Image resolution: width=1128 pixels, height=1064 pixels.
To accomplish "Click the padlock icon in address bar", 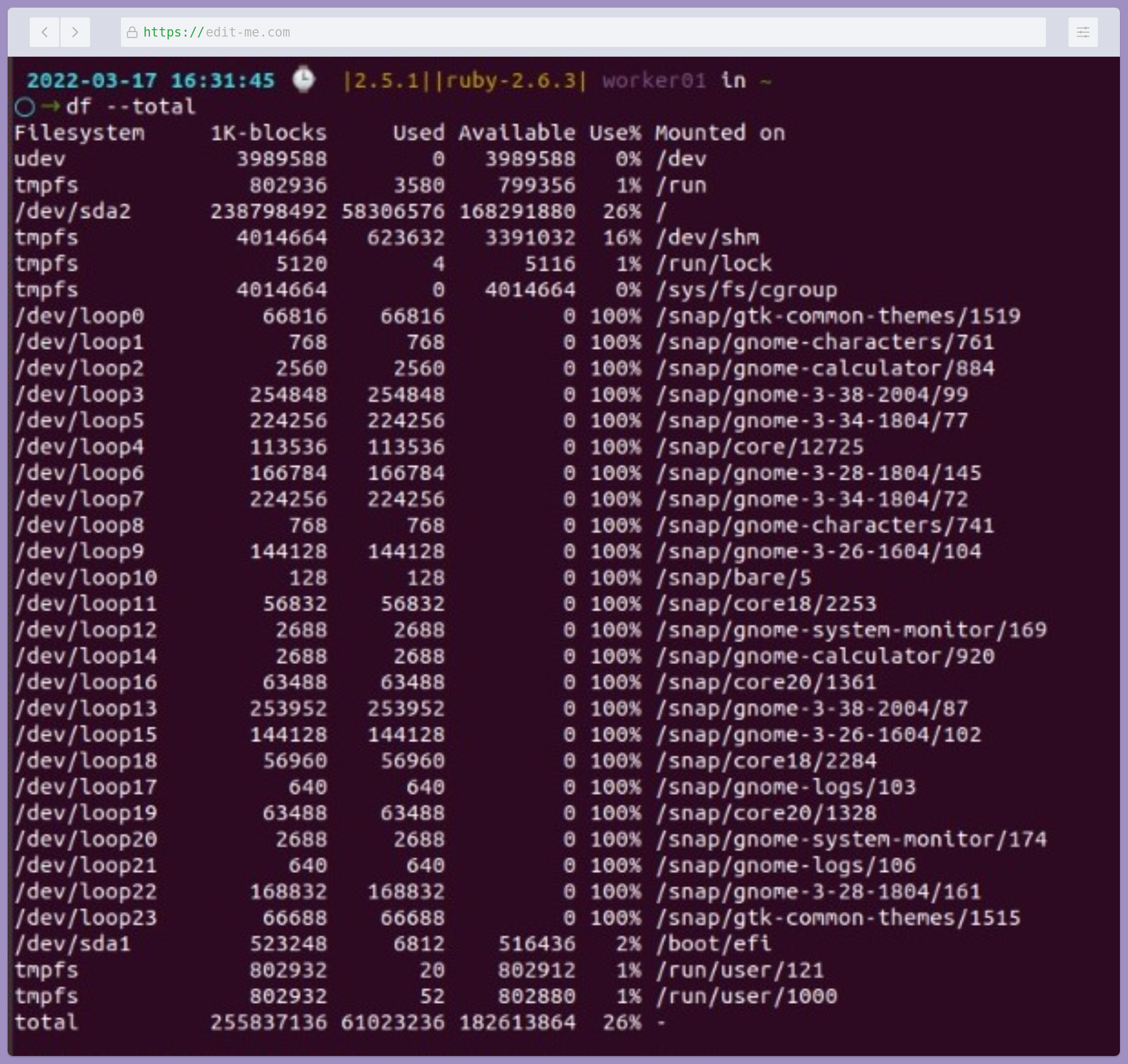I will pyautogui.click(x=132, y=32).
